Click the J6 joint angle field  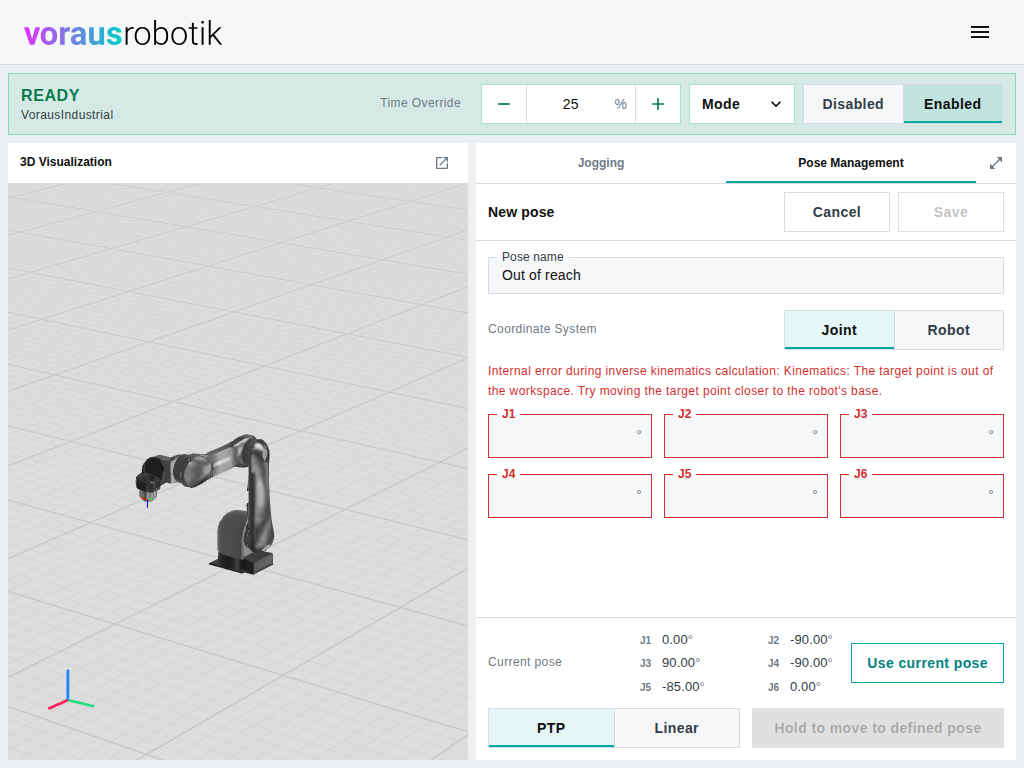(921, 496)
